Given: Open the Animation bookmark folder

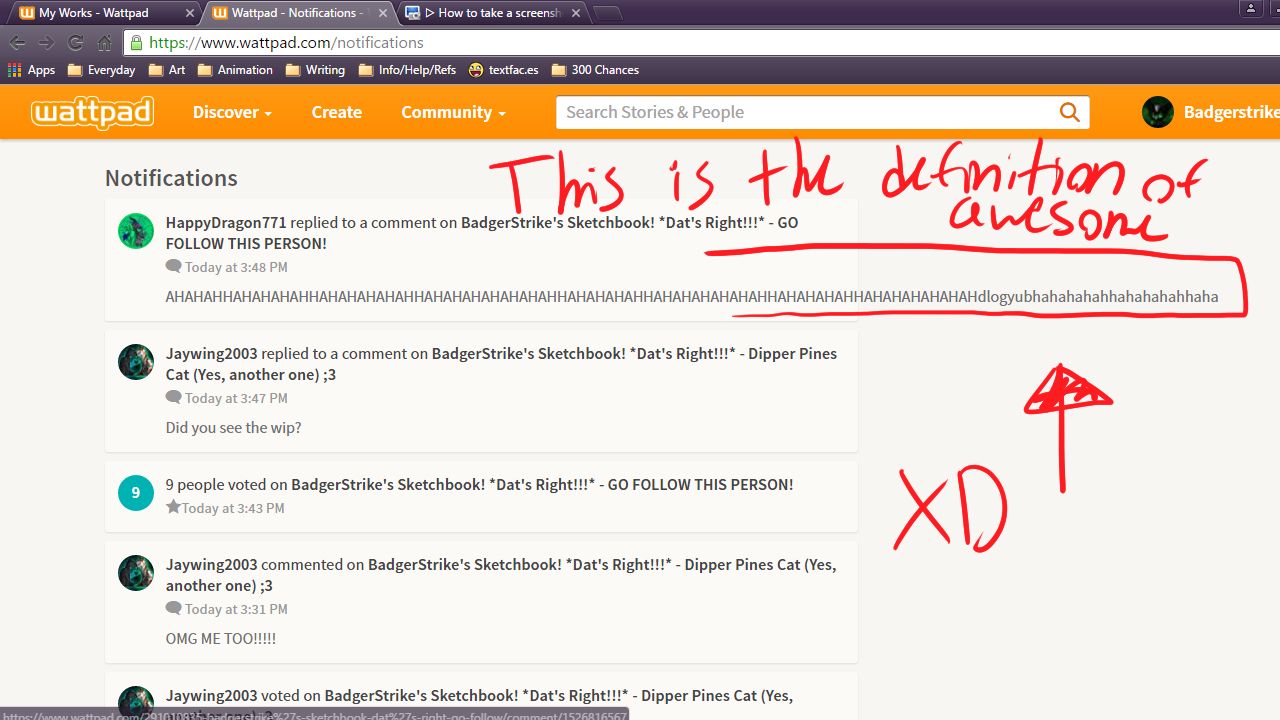Looking at the screenshot, I should (x=235, y=70).
